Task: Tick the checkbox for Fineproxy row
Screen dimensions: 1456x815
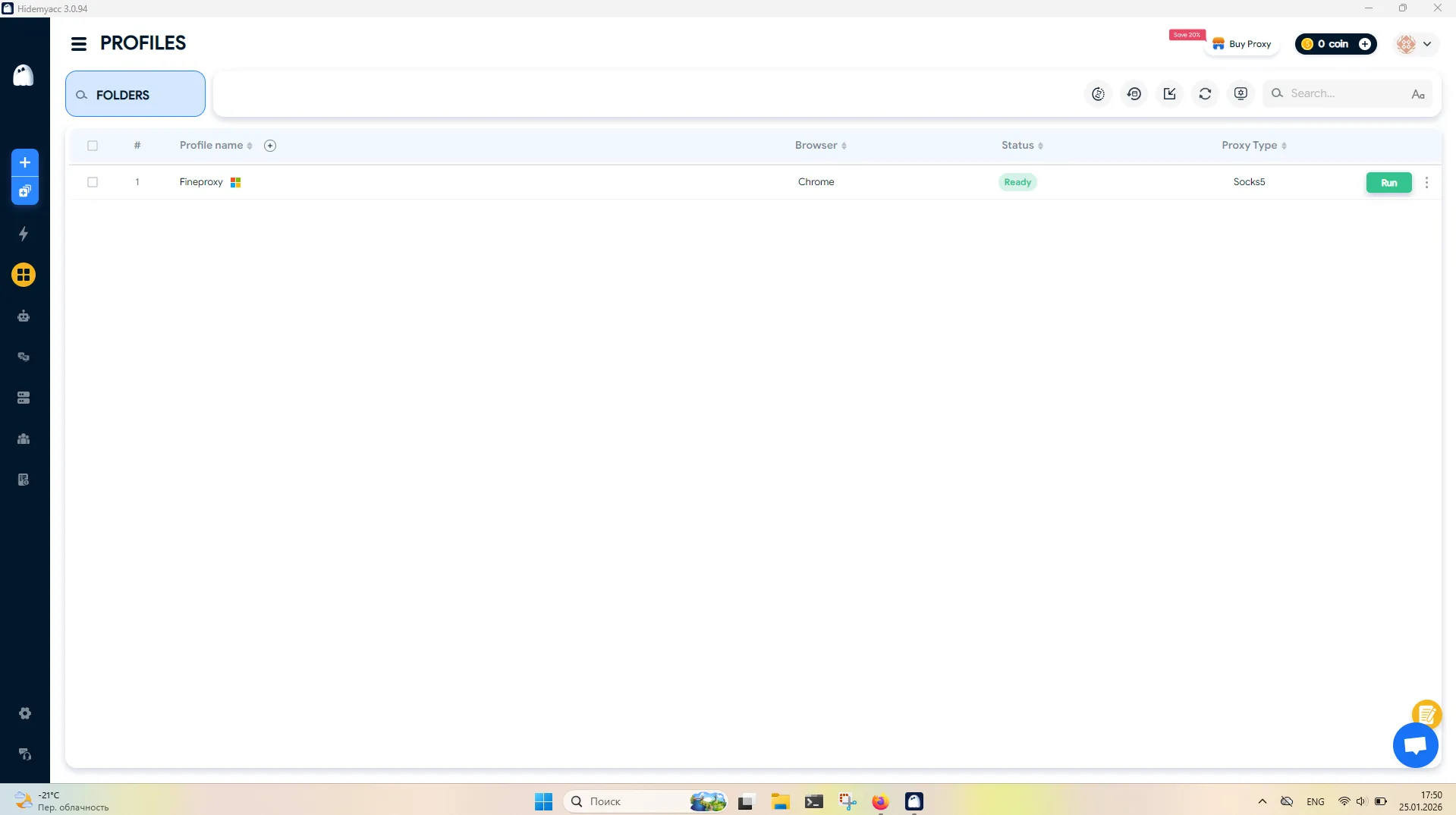Action: (x=93, y=182)
